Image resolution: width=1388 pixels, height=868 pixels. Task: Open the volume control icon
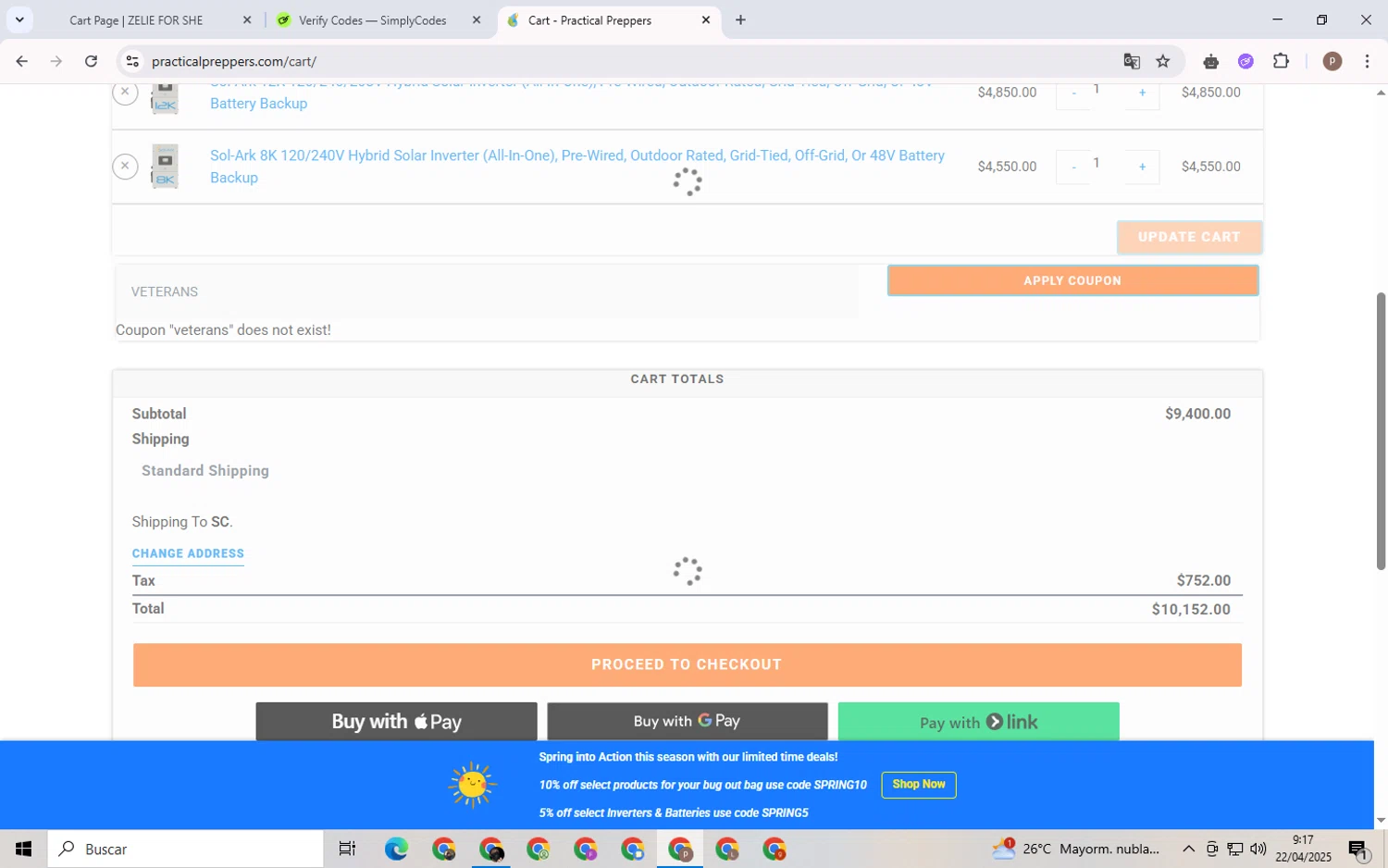[1258, 849]
